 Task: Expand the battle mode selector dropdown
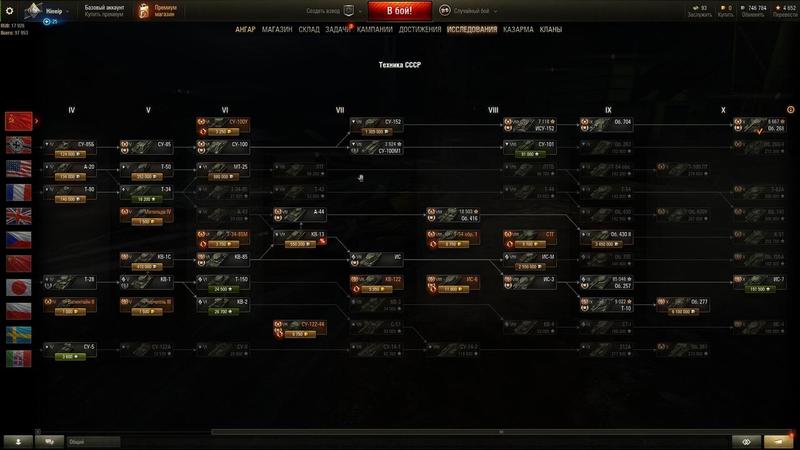coord(495,11)
